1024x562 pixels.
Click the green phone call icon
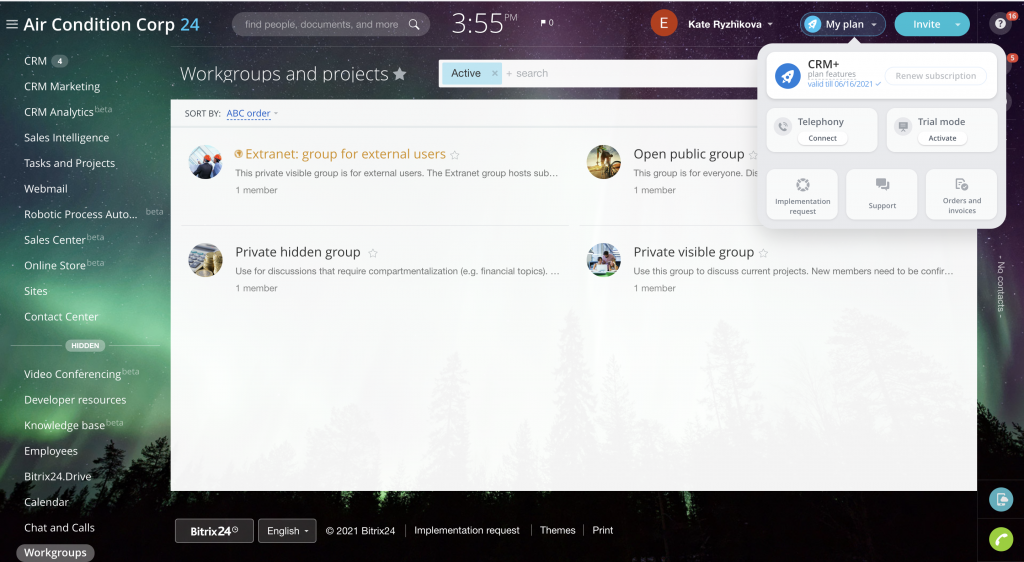pyautogui.click(x=1000, y=539)
